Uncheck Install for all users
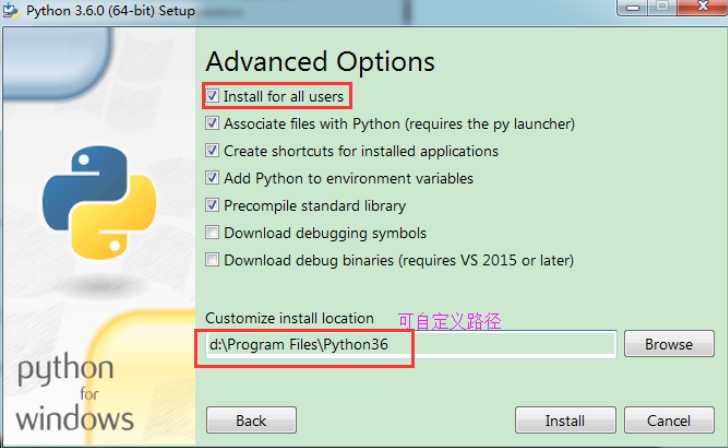 212,96
